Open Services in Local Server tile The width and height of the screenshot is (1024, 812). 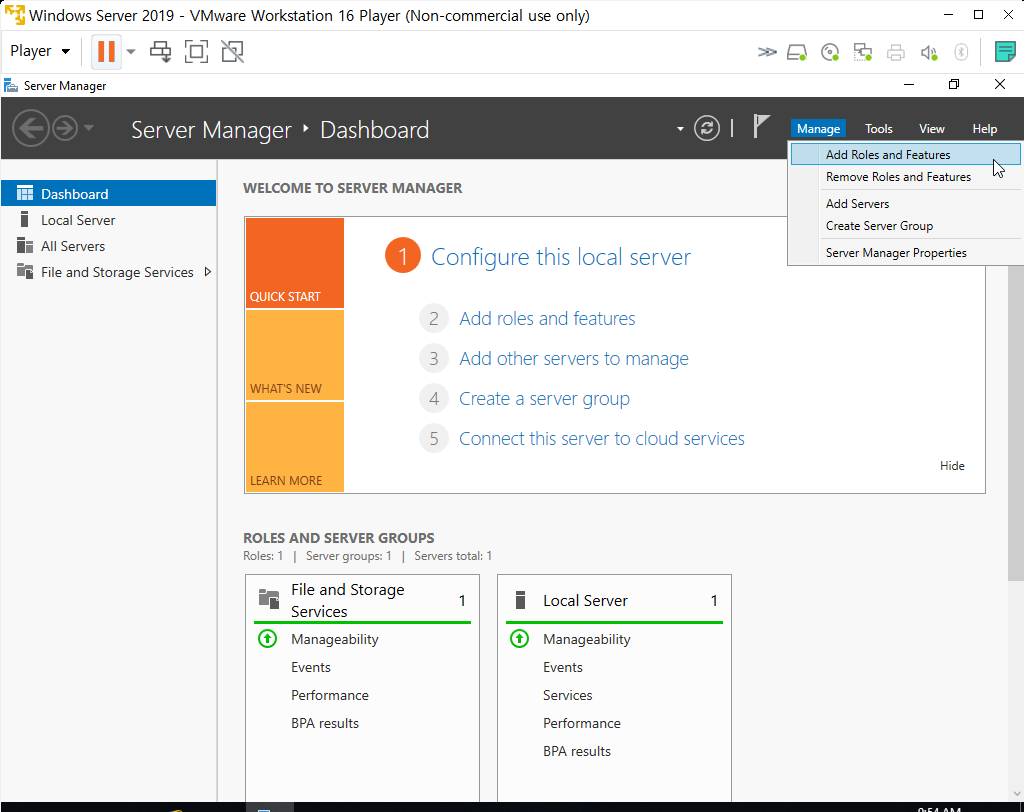[x=568, y=695]
